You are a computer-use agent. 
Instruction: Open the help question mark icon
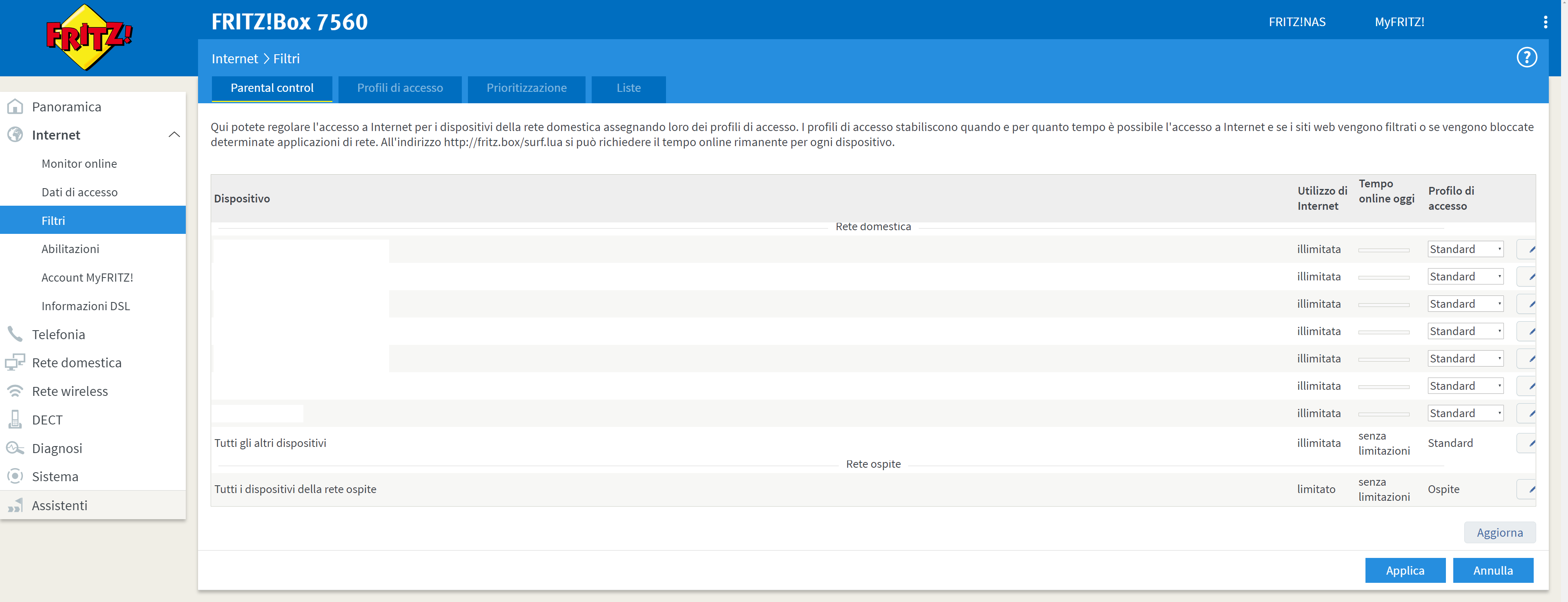1526,58
